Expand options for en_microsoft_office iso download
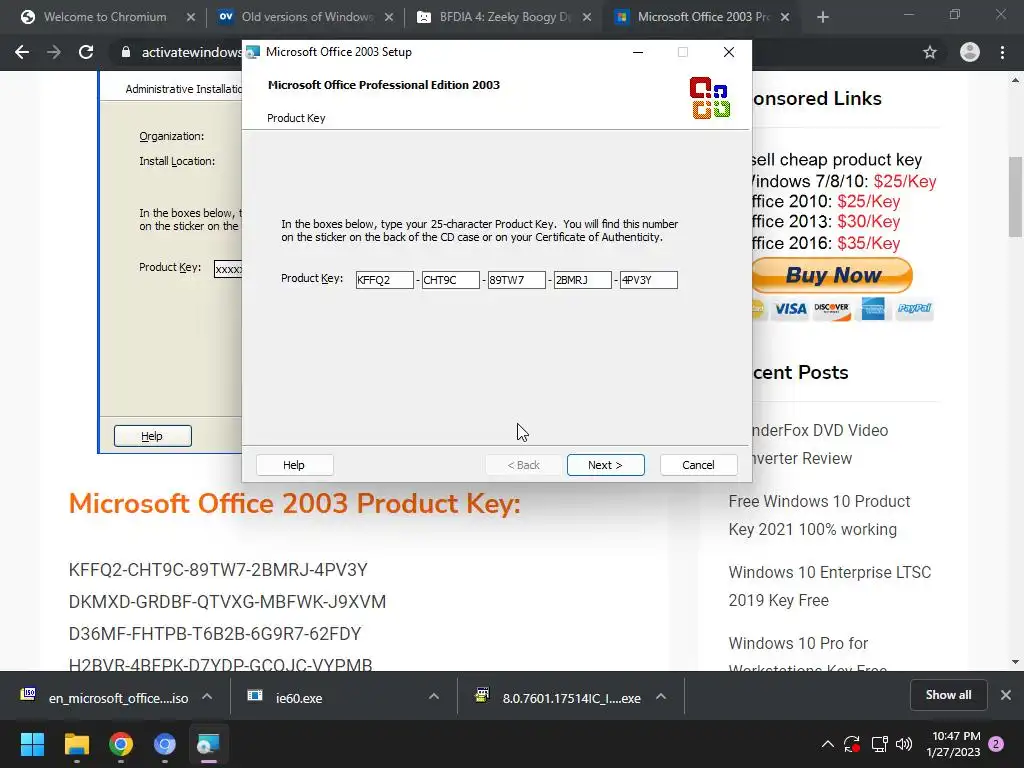 pos(207,697)
